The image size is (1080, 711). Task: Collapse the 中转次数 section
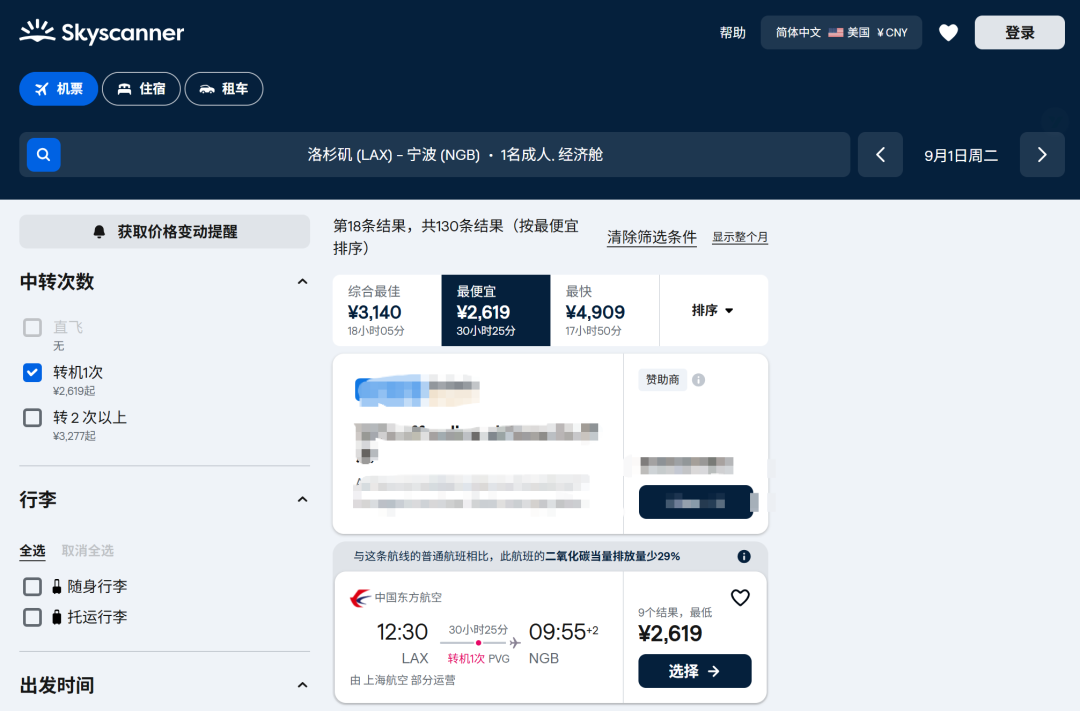[302, 282]
